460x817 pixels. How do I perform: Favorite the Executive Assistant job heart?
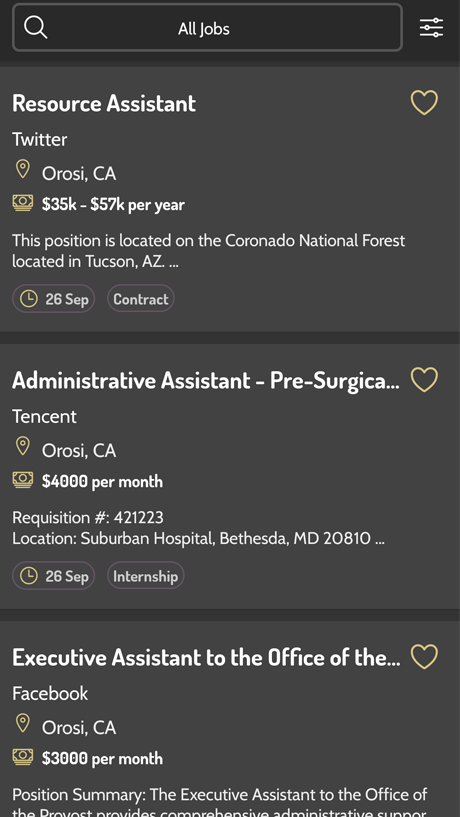[x=424, y=657]
